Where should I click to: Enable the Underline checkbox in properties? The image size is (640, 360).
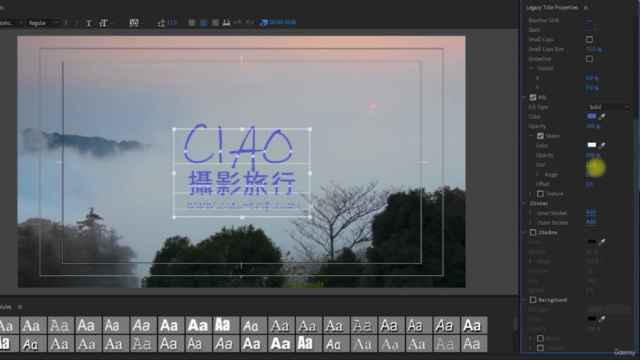(589, 59)
